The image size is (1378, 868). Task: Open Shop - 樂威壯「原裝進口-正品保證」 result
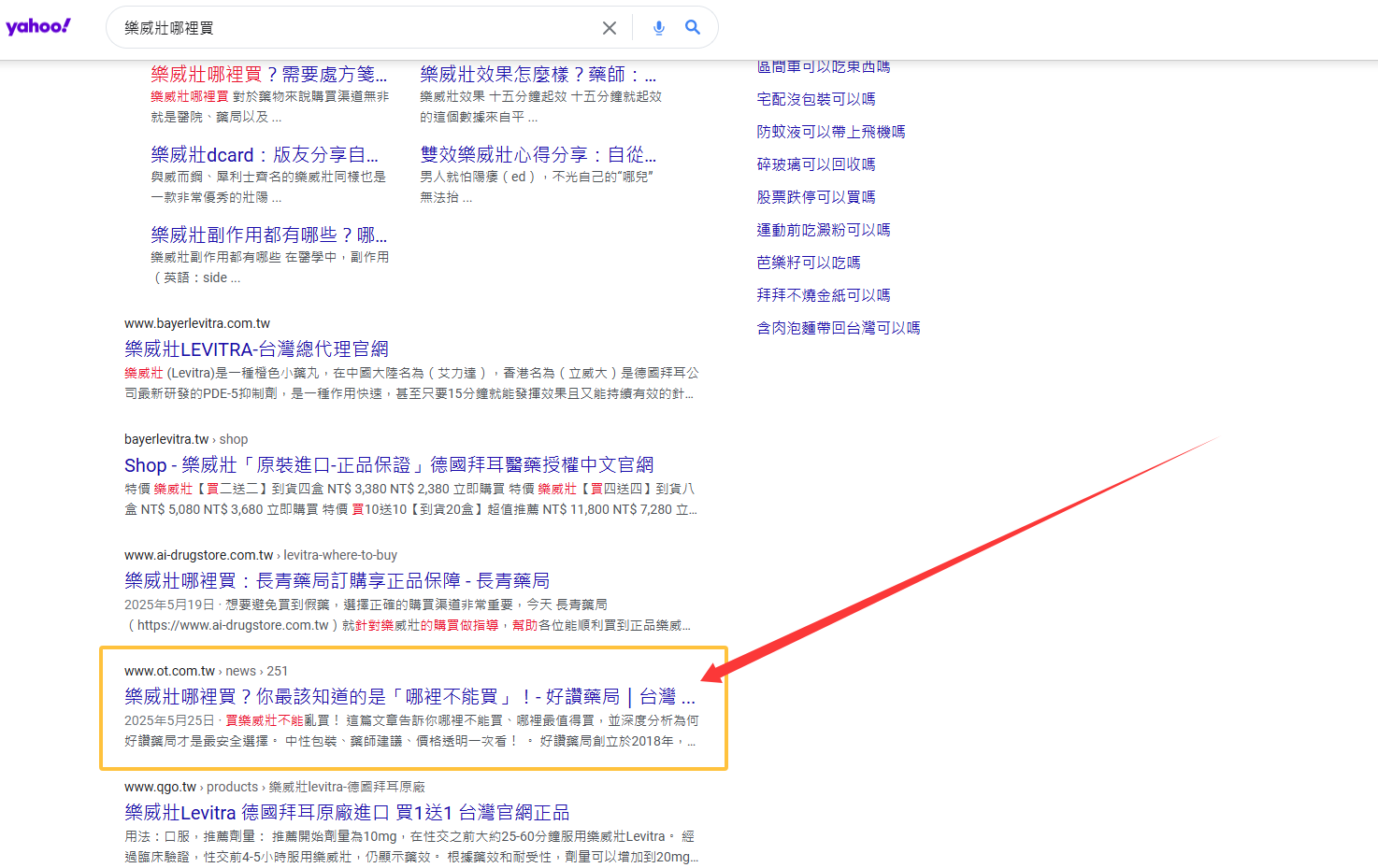pos(389,465)
